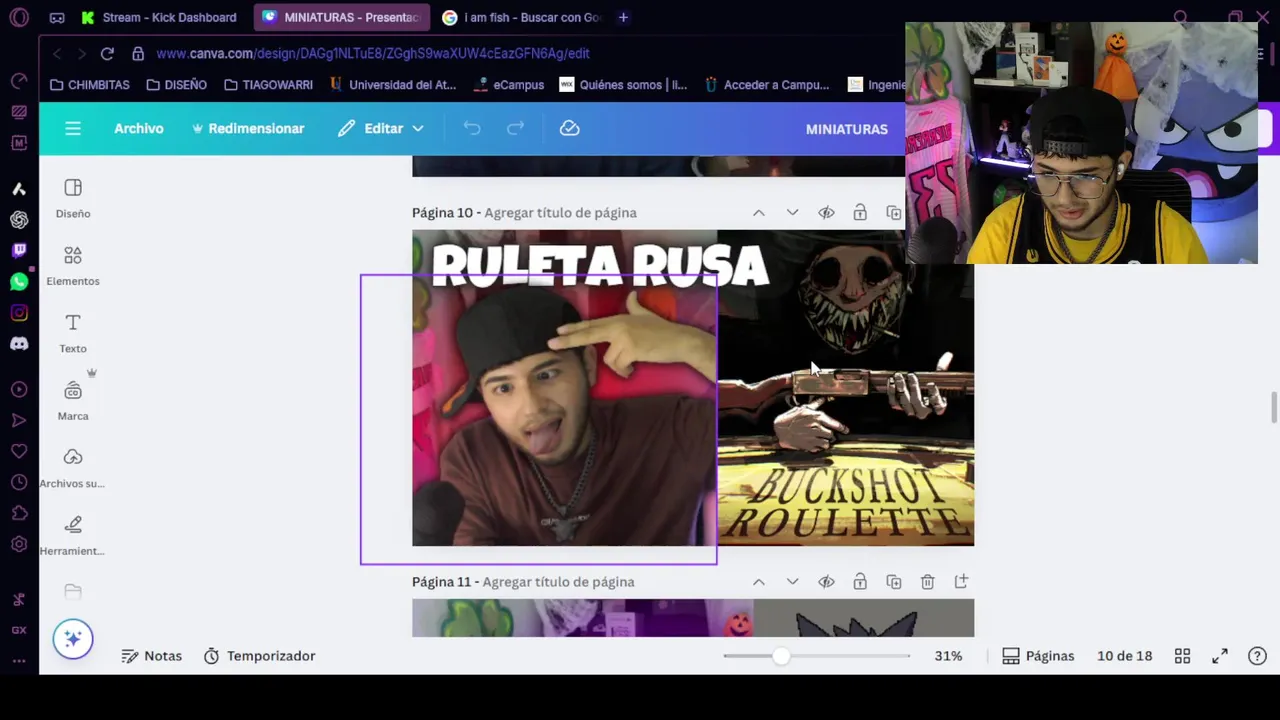The width and height of the screenshot is (1280, 720).
Task: Lock Página 11
Action: click(860, 582)
